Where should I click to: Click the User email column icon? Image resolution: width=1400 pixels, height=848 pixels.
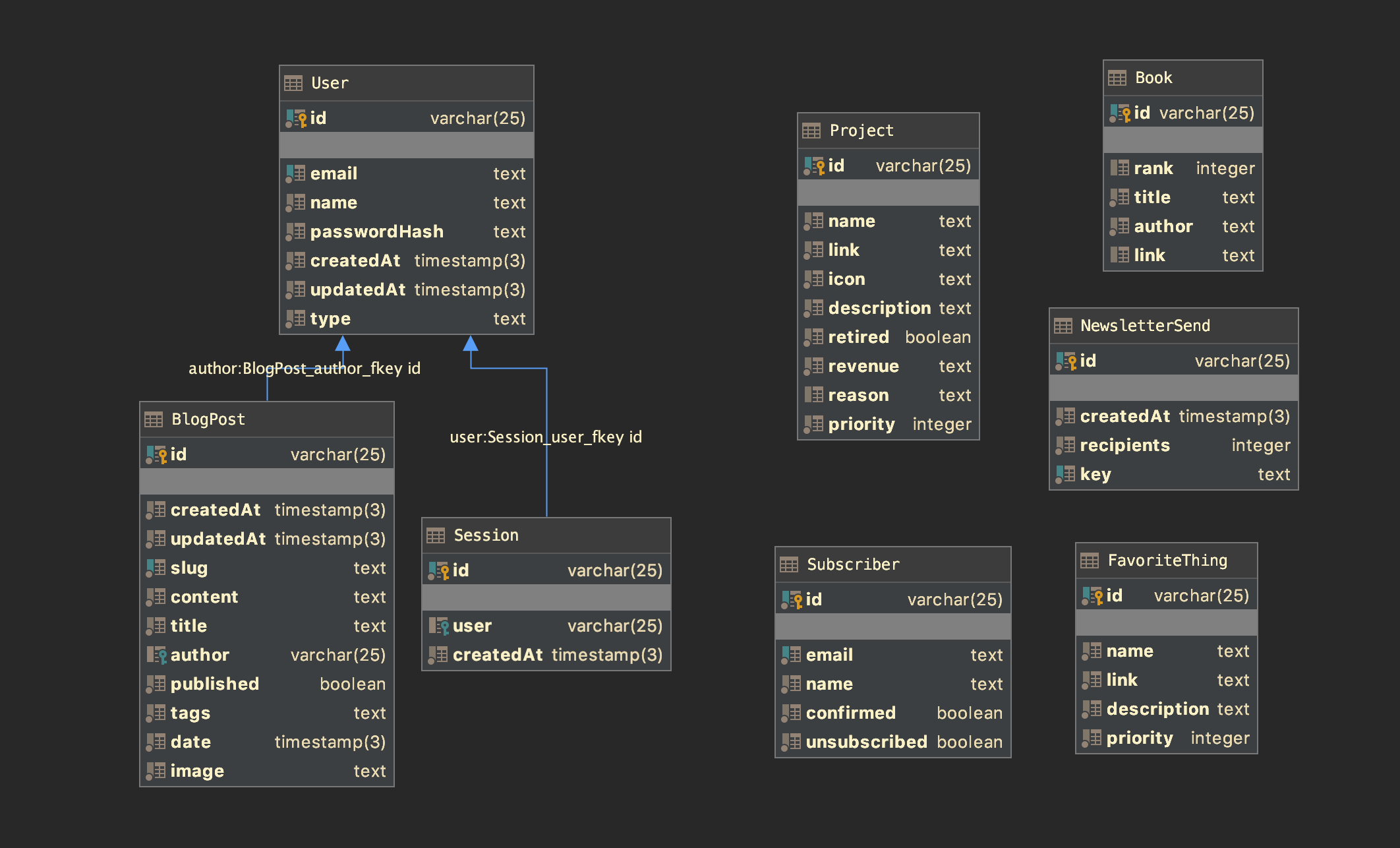[295, 174]
